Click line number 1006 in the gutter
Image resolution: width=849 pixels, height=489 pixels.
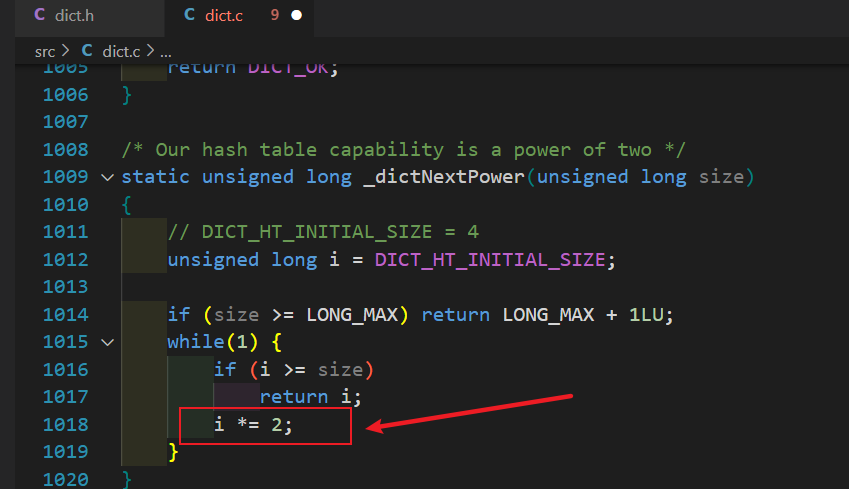click(66, 95)
